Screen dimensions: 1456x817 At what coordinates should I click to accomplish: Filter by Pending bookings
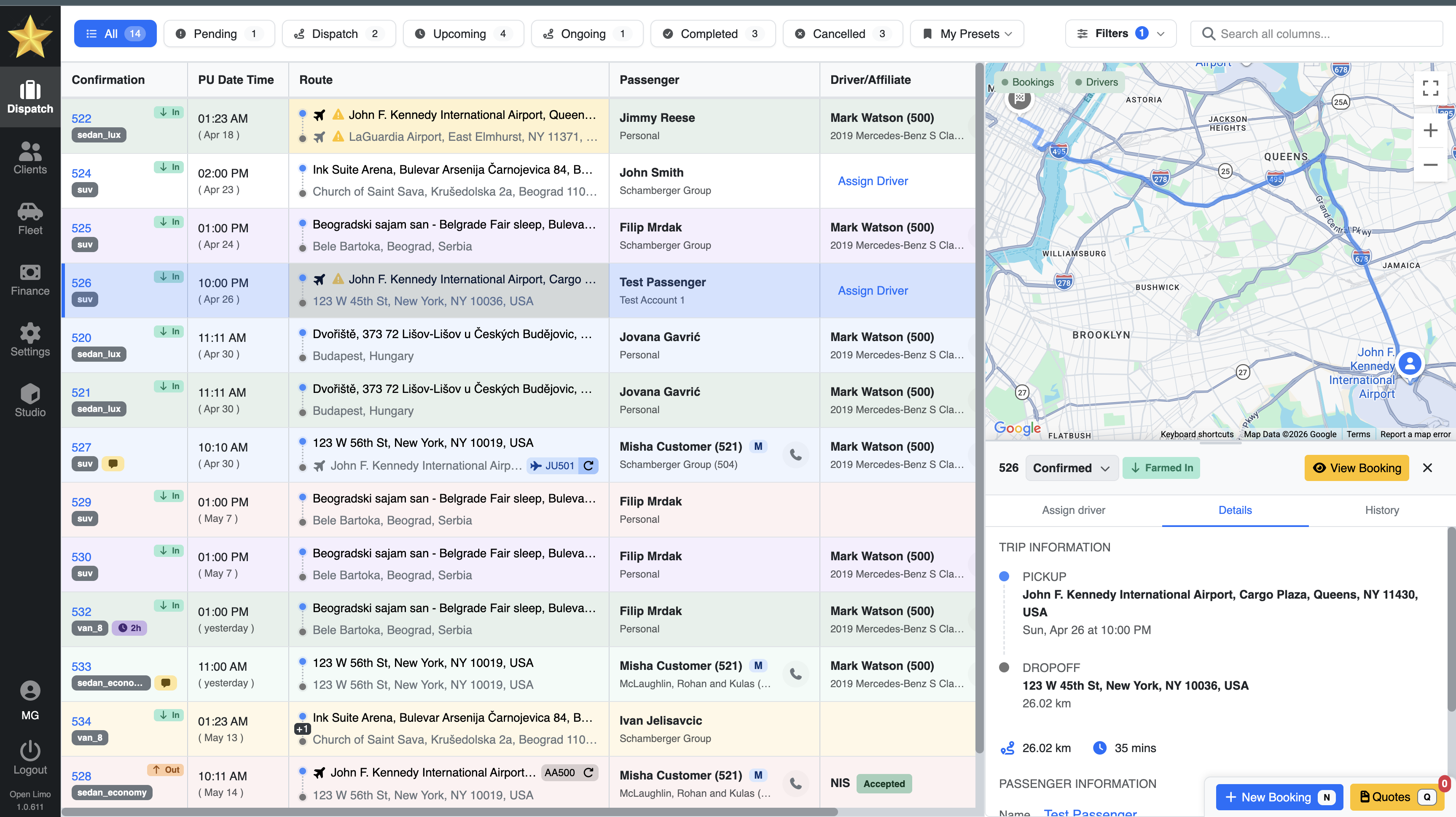[219, 33]
